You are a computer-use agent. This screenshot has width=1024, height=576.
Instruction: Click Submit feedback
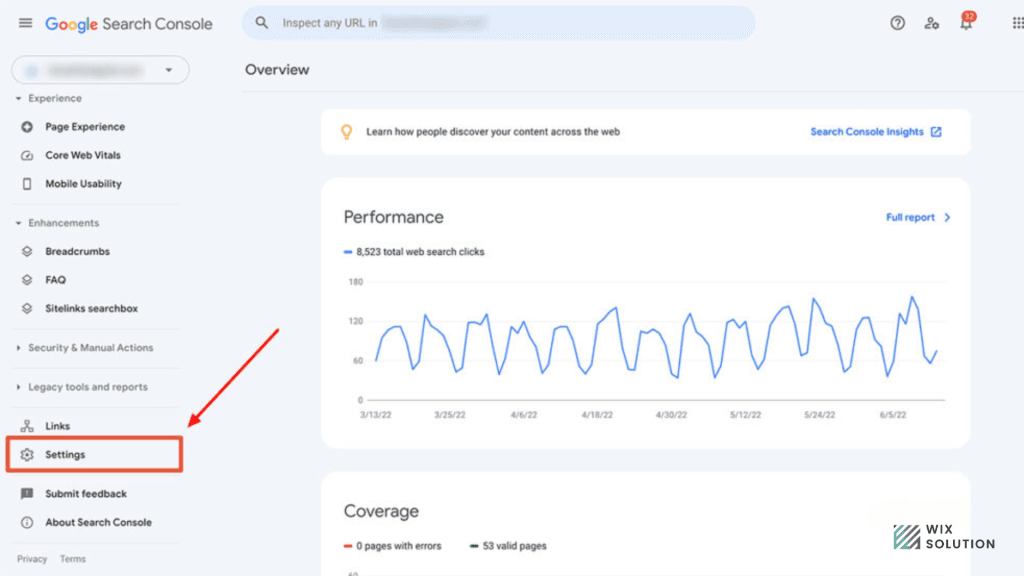[x=86, y=494]
